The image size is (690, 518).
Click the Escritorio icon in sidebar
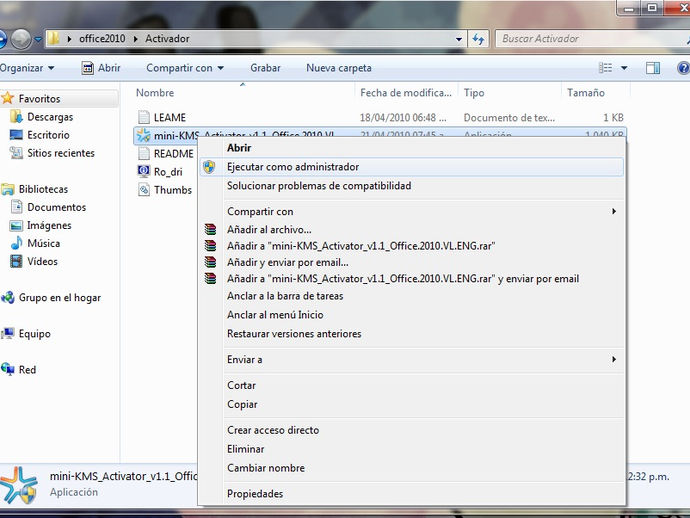(16, 135)
